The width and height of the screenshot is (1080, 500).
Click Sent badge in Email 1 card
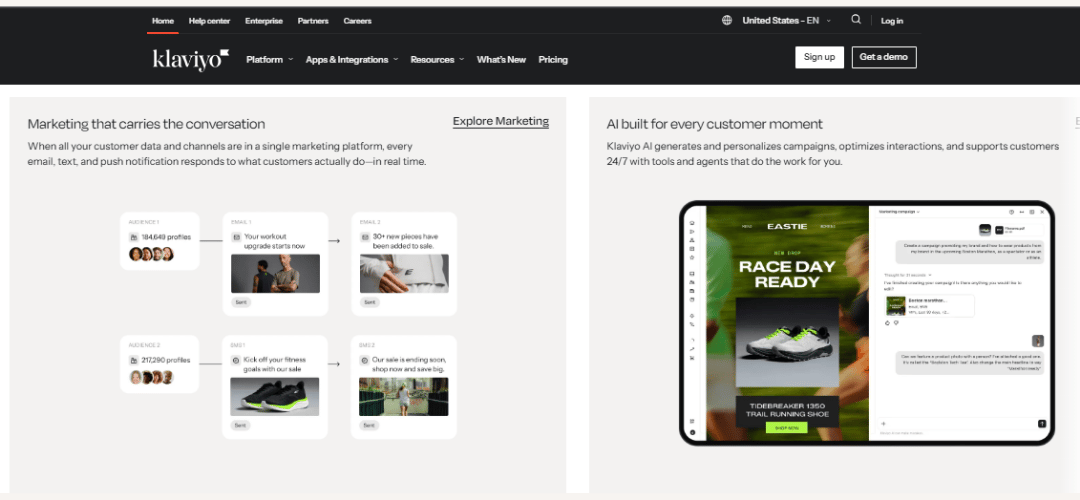(x=240, y=302)
